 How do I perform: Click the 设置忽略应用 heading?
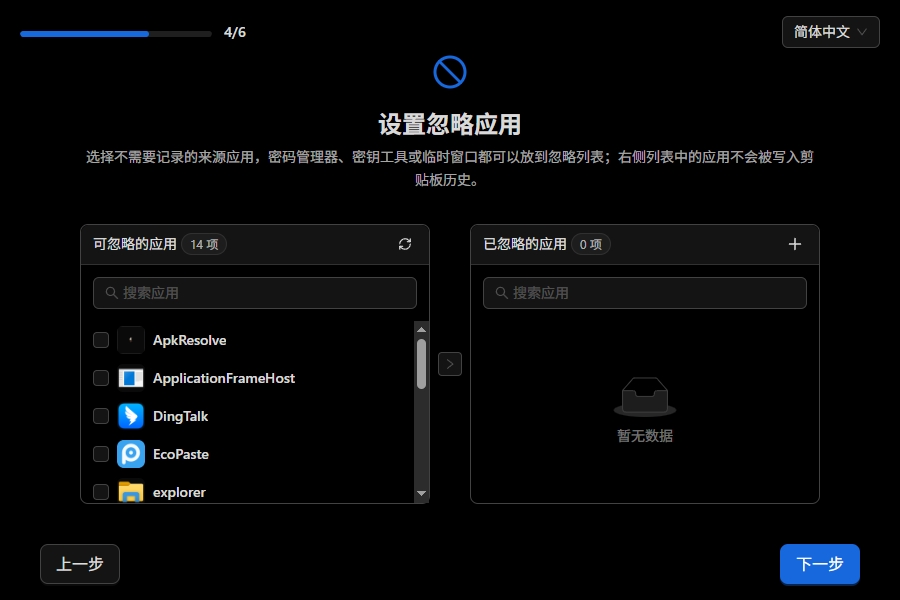coord(449,124)
